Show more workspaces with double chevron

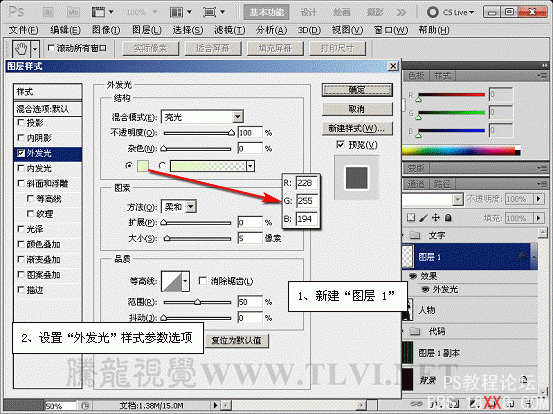point(401,12)
